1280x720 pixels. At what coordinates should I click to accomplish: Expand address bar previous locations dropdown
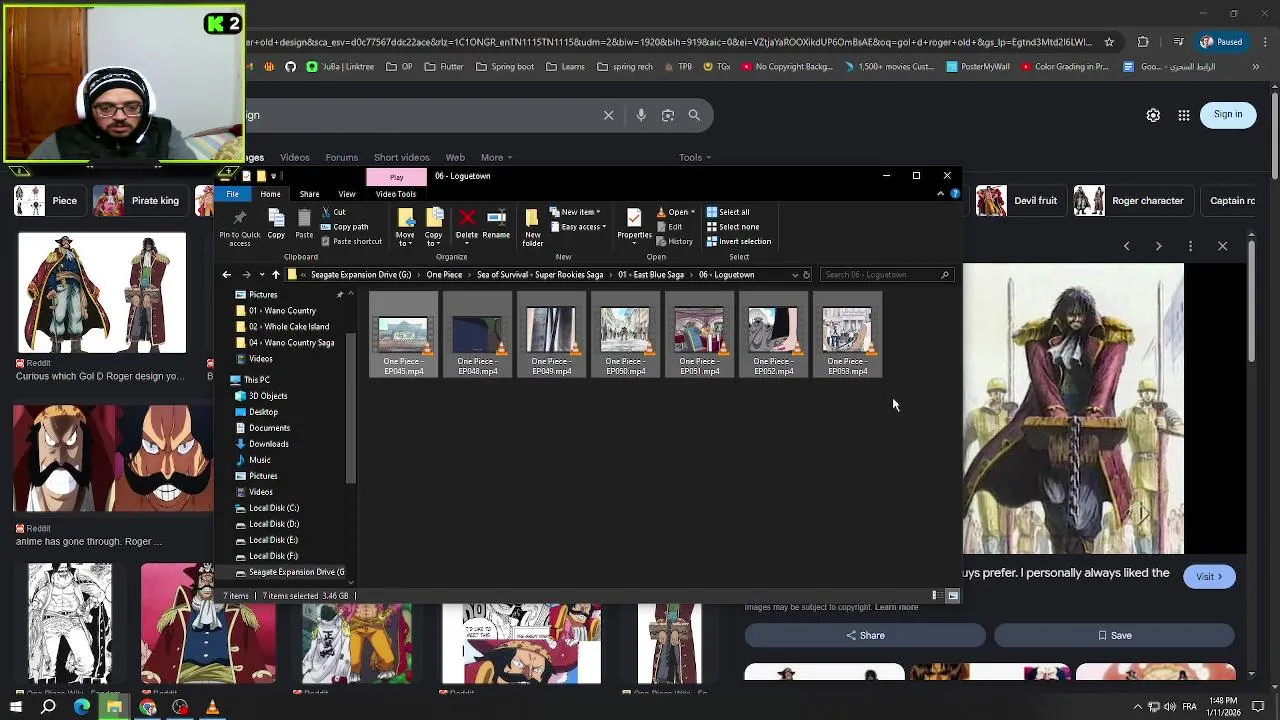(x=795, y=275)
